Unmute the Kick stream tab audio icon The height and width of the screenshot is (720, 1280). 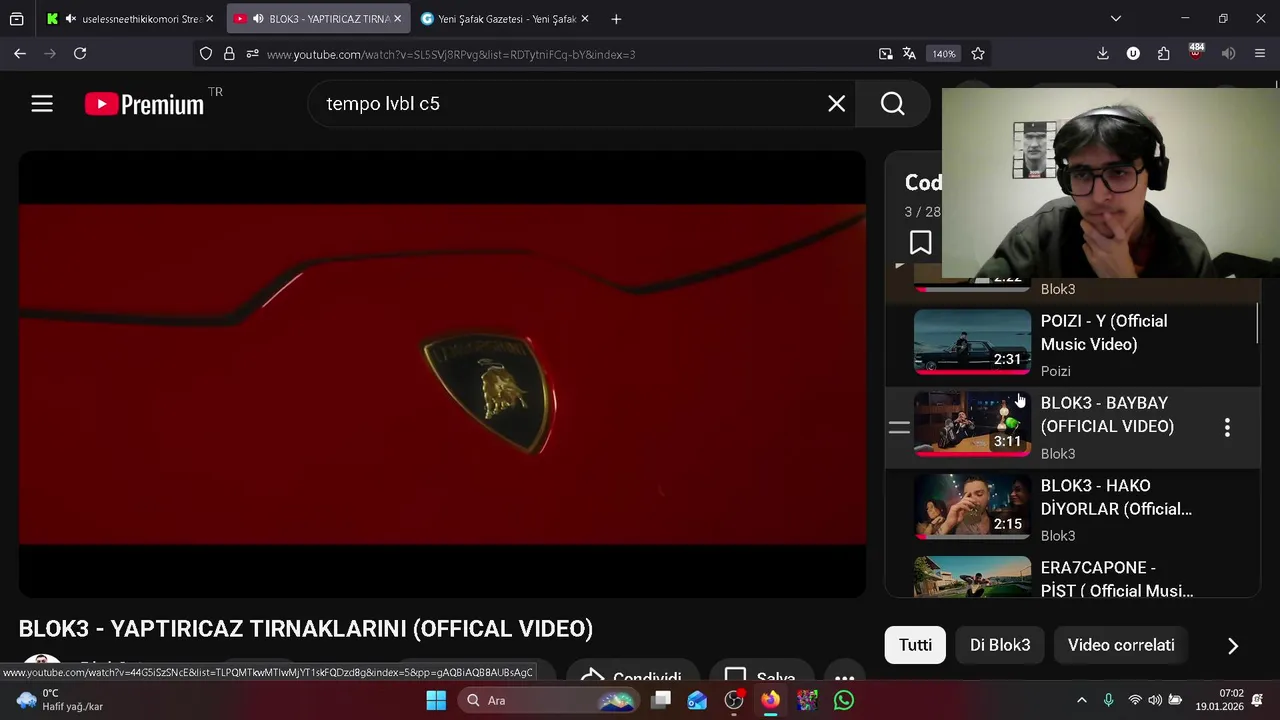click(71, 19)
